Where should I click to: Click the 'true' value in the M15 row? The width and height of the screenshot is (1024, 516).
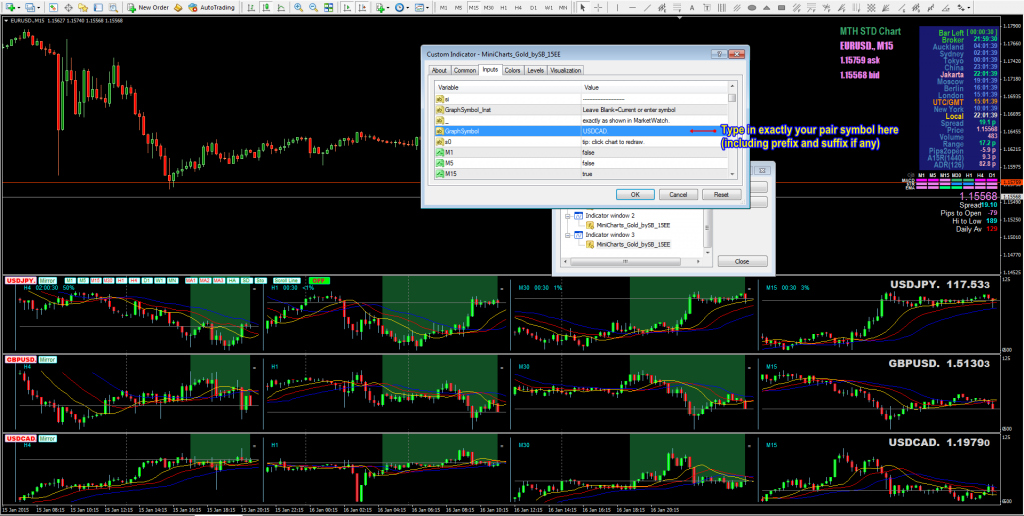click(x=587, y=174)
